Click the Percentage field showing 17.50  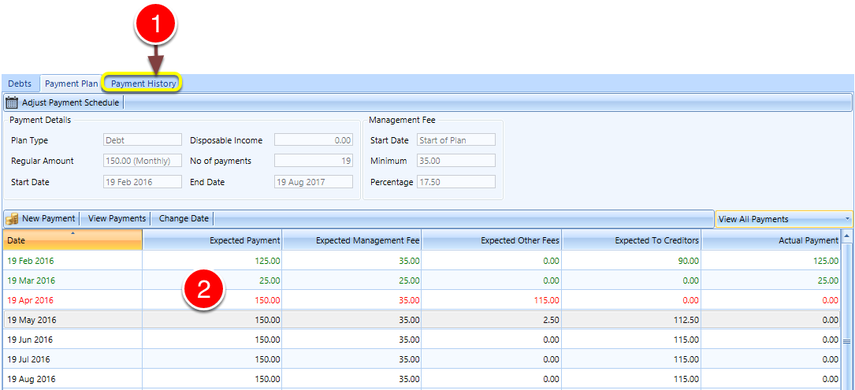456,182
